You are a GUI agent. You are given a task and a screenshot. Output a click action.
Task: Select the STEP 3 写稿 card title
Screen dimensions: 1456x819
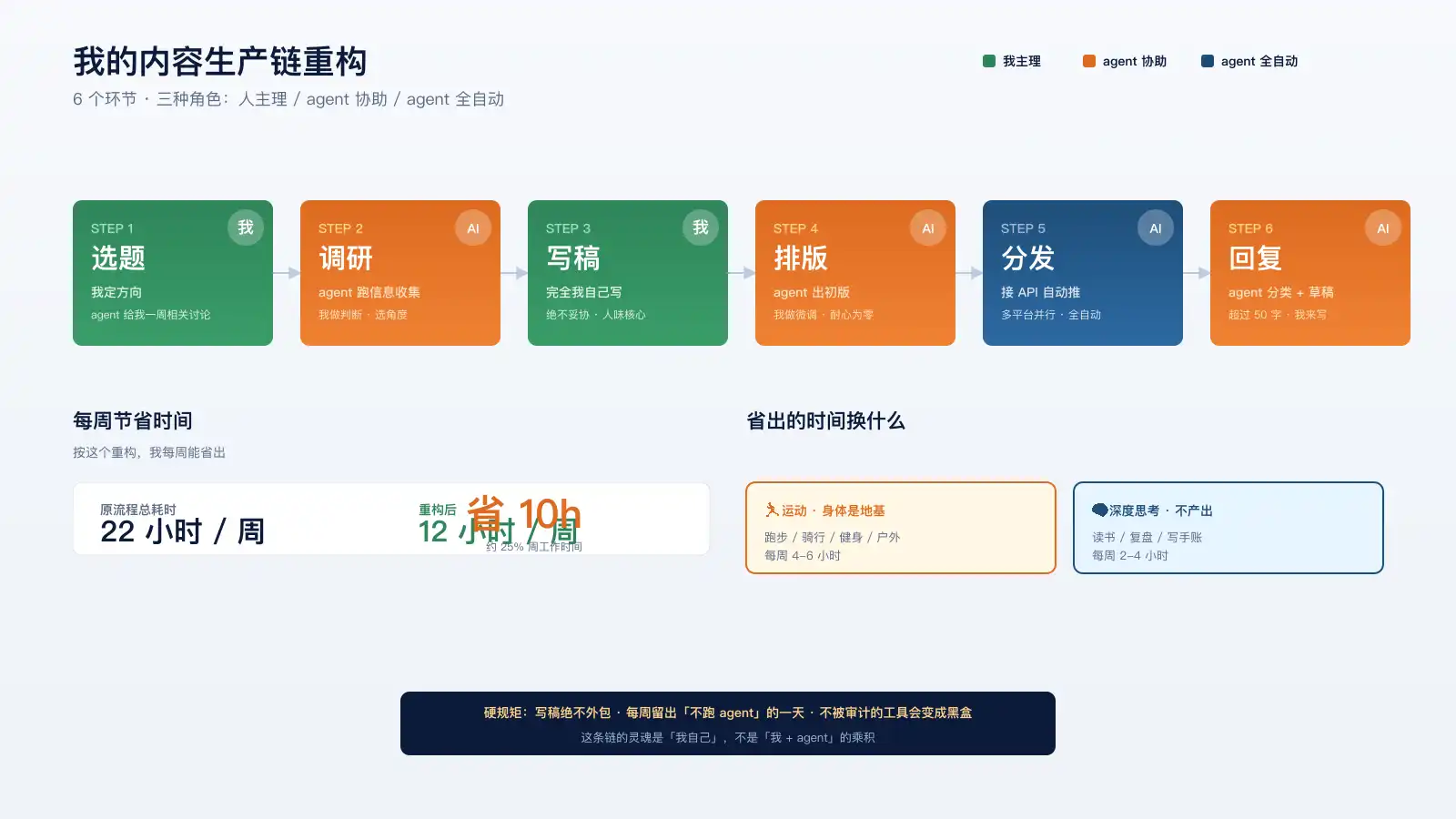[573, 258]
